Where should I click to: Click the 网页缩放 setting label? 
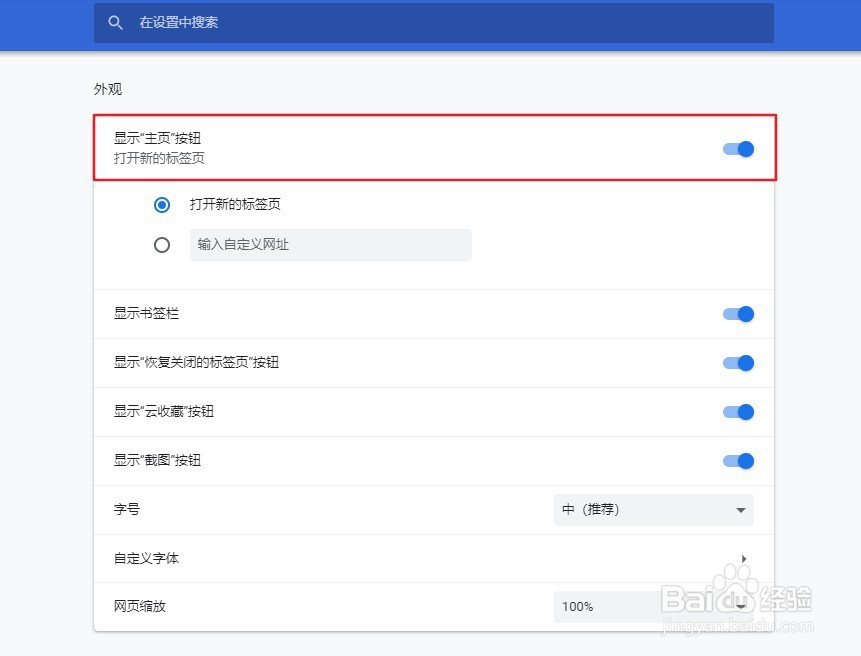pos(139,607)
